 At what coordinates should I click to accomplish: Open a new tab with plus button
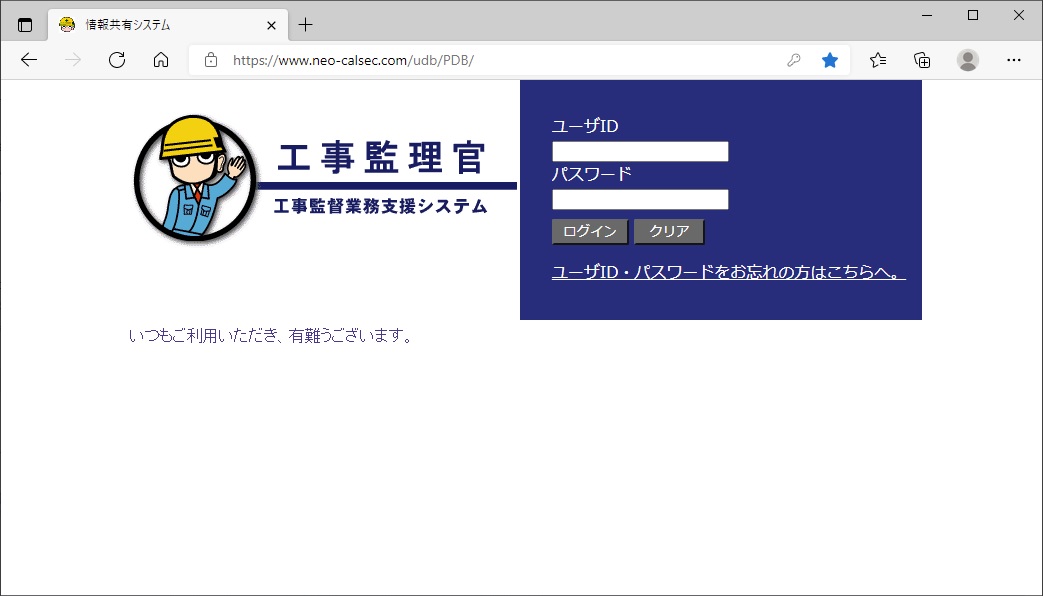pyautogui.click(x=305, y=25)
